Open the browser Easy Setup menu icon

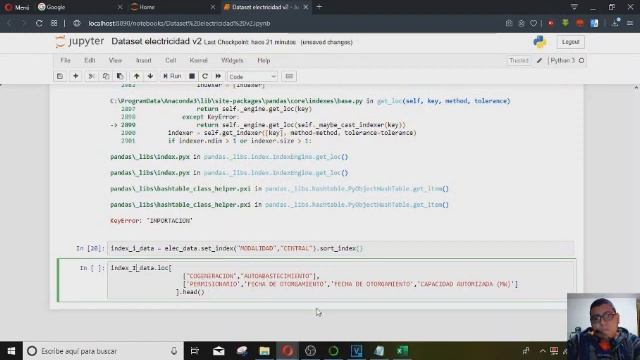630,23
